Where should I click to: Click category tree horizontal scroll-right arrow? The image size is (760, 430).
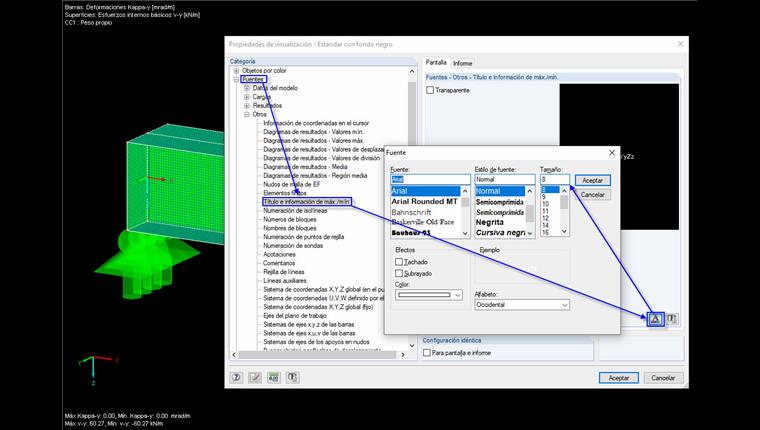point(402,355)
